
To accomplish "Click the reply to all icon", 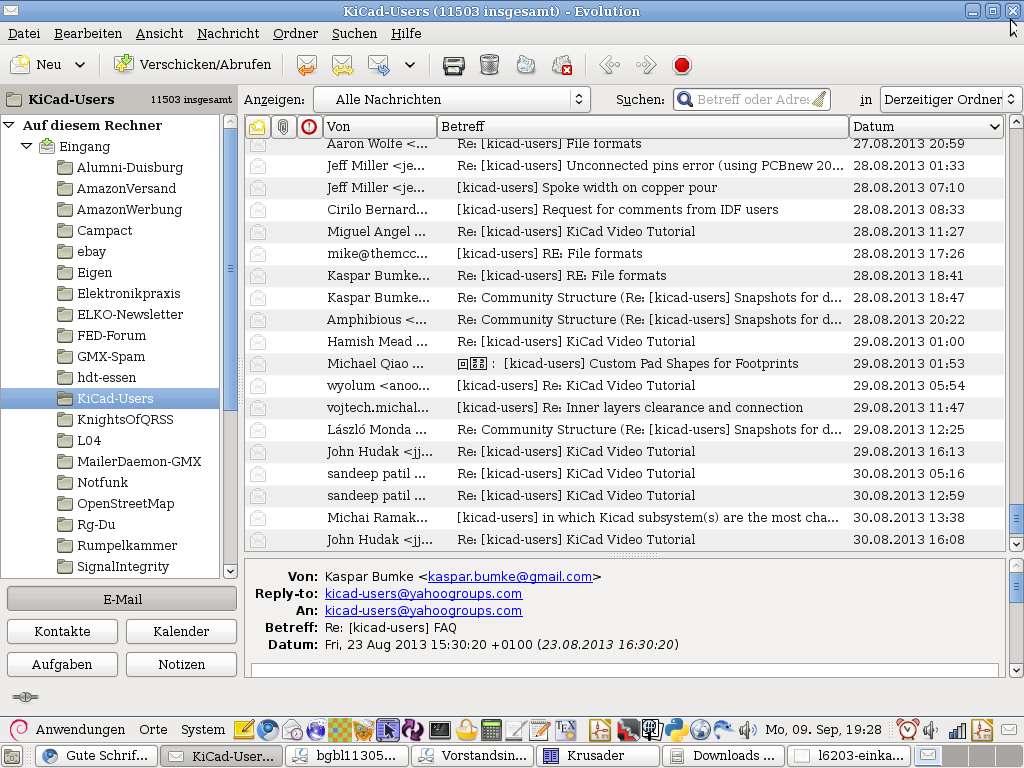I will coord(342,65).
